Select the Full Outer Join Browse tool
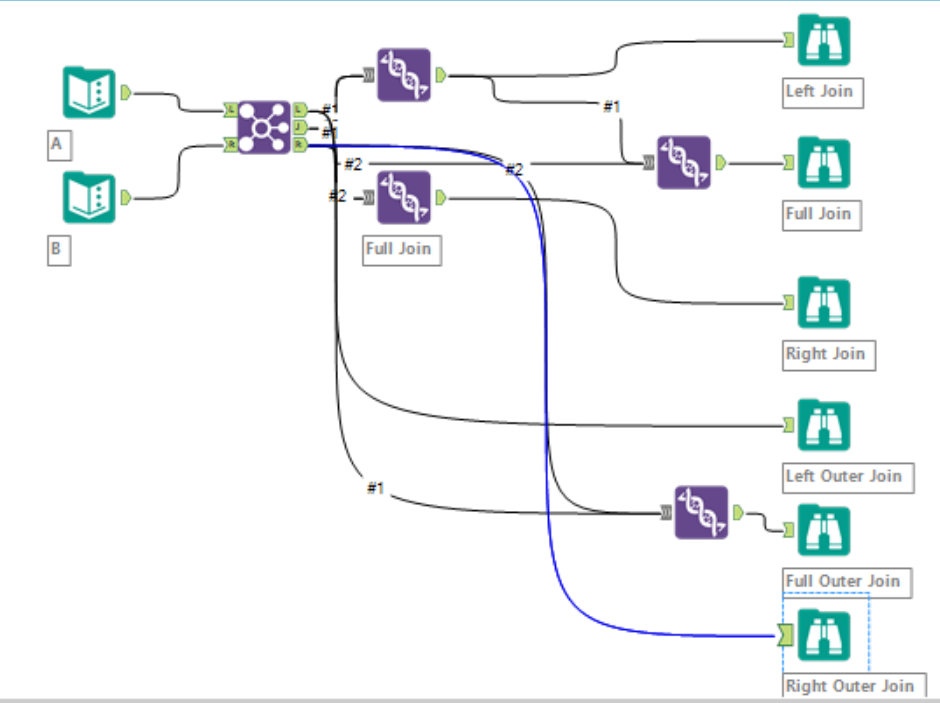Image resolution: width=940 pixels, height=703 pixels. (822, 529)
